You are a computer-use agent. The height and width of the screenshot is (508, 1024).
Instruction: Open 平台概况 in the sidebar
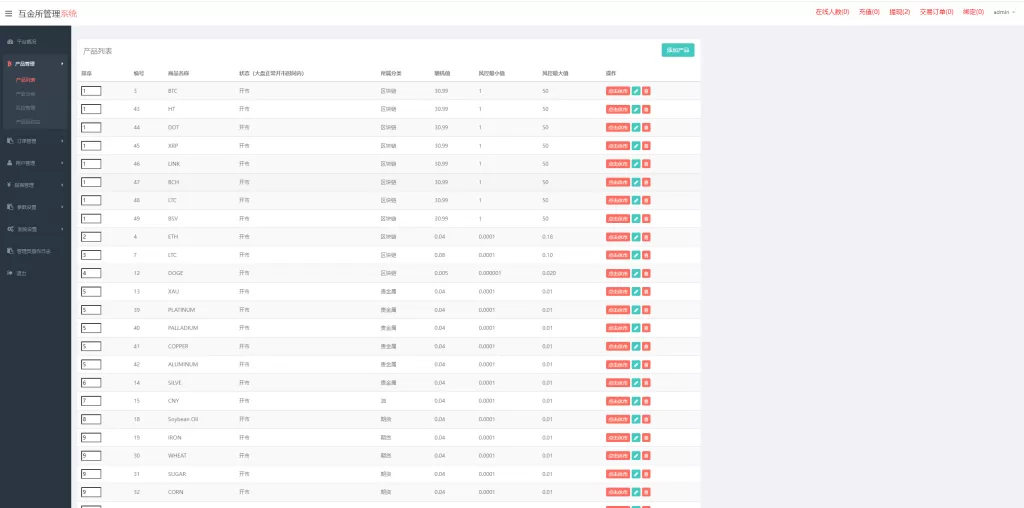coord(27,42)
